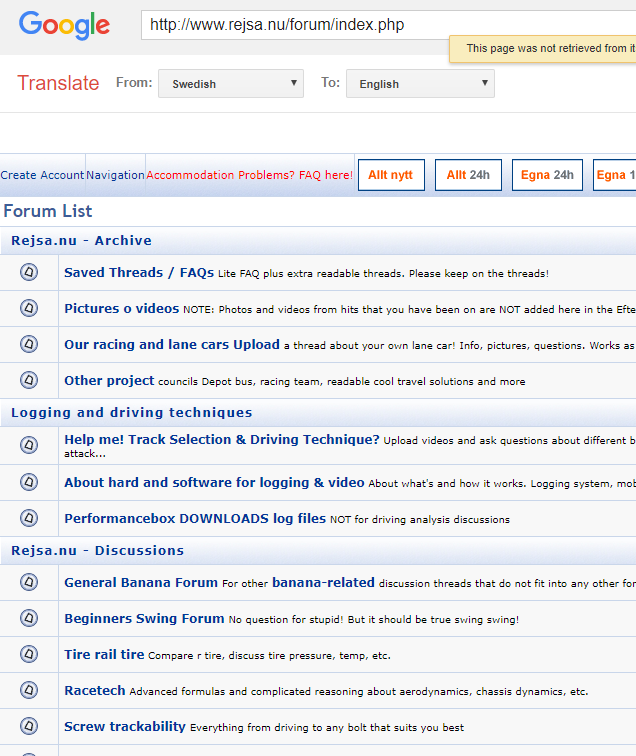Click the Allt nytt button

[x=391, y=175]
